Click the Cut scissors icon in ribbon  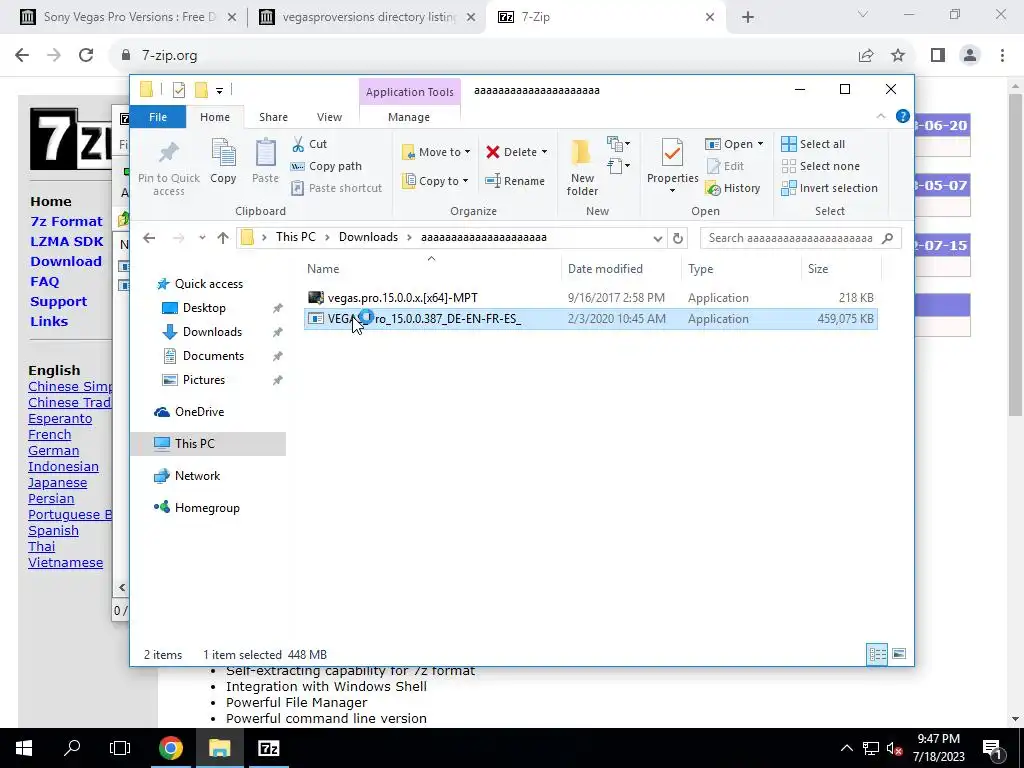(x=298, y=144)
